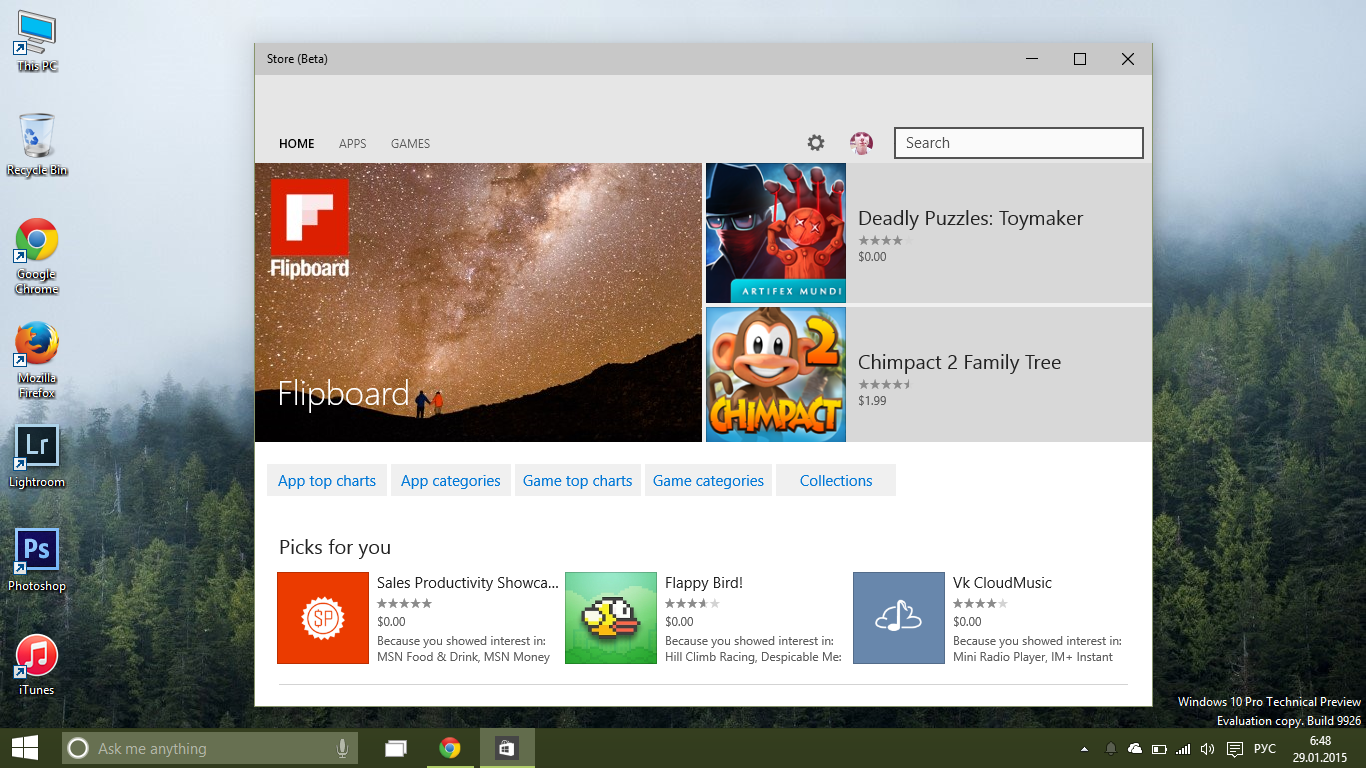Open Game categories

[x=708, y=480]
